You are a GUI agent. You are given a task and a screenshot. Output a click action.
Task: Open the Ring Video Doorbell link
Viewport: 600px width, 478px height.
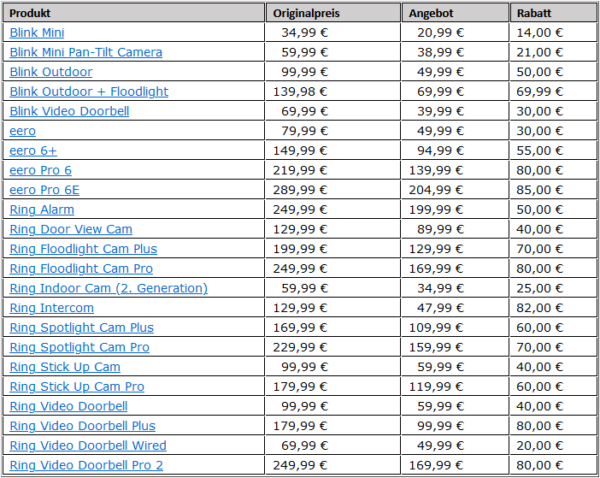(x=68, y=406)
